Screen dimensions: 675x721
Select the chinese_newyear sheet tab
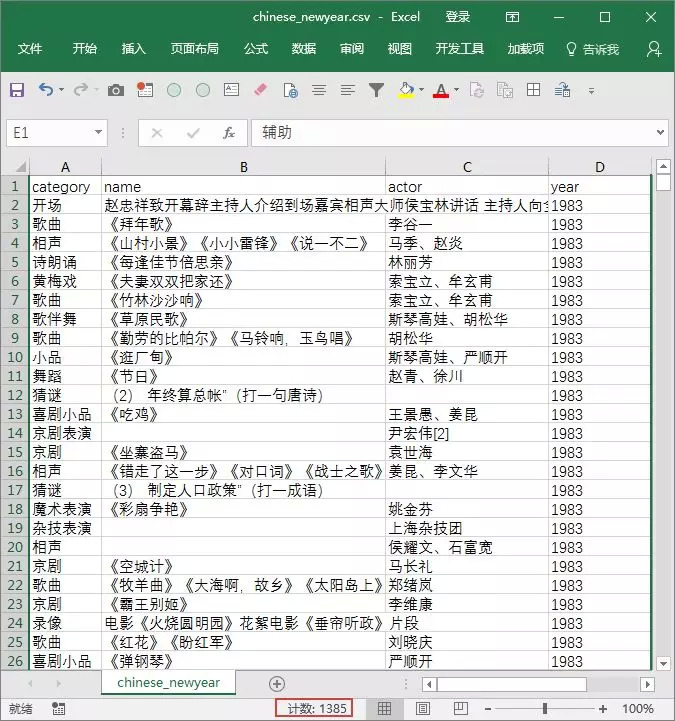[168, 683]
